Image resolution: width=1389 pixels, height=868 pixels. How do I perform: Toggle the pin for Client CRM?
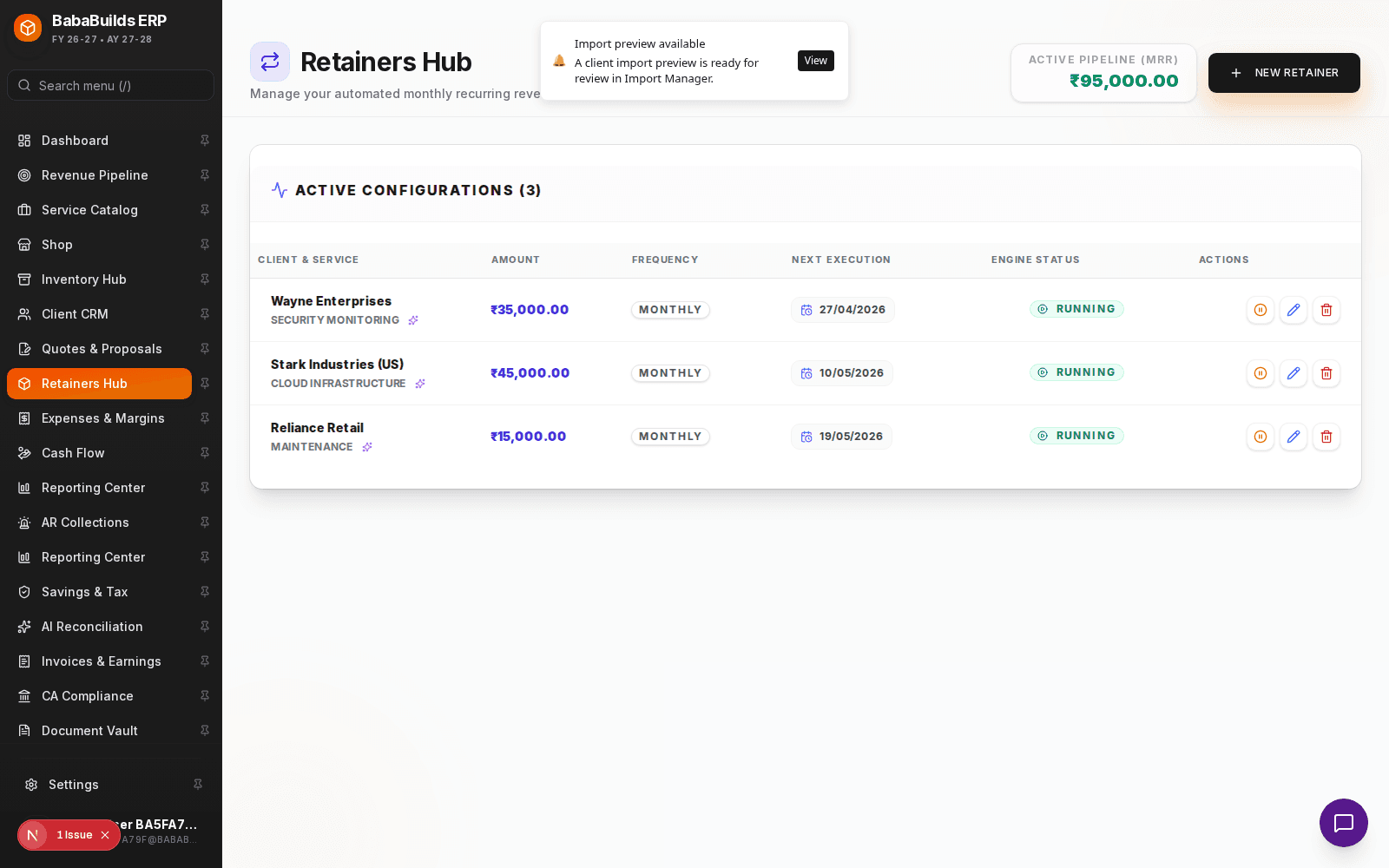click(205, 314)
